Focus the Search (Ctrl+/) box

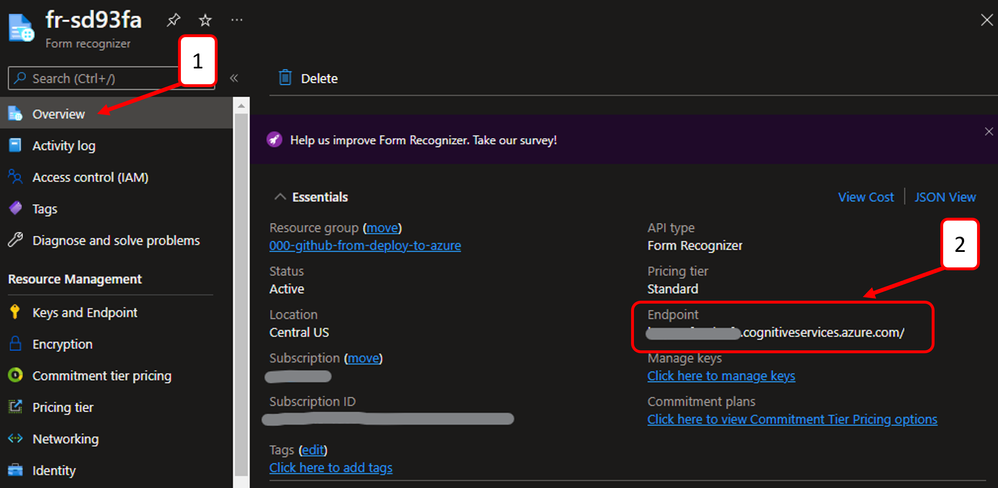(x=111, y=78)
